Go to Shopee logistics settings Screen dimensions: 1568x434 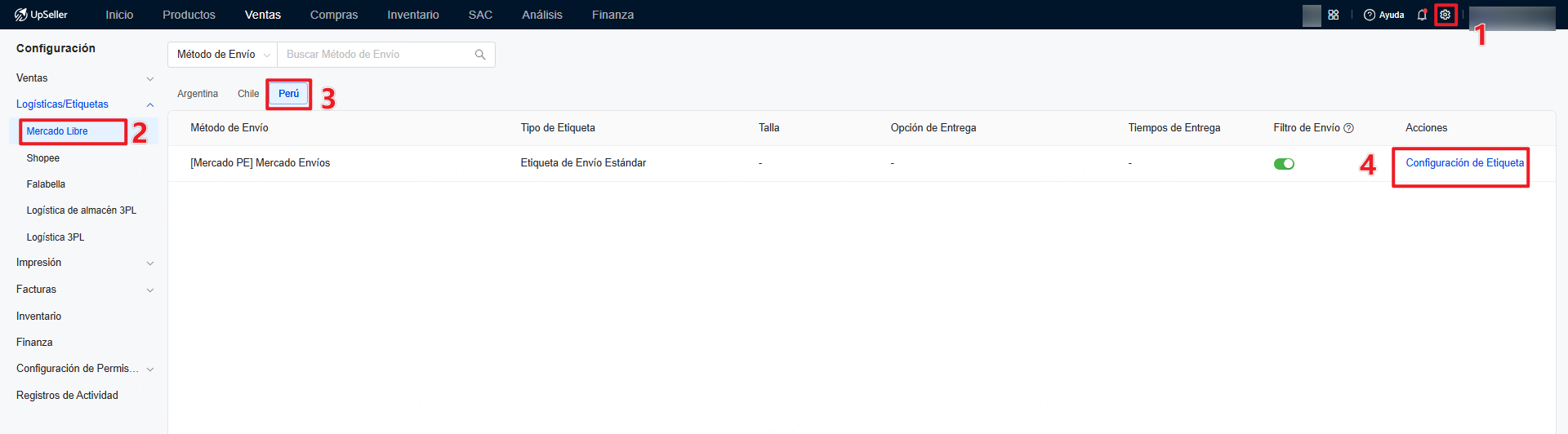tap(43, 158)
